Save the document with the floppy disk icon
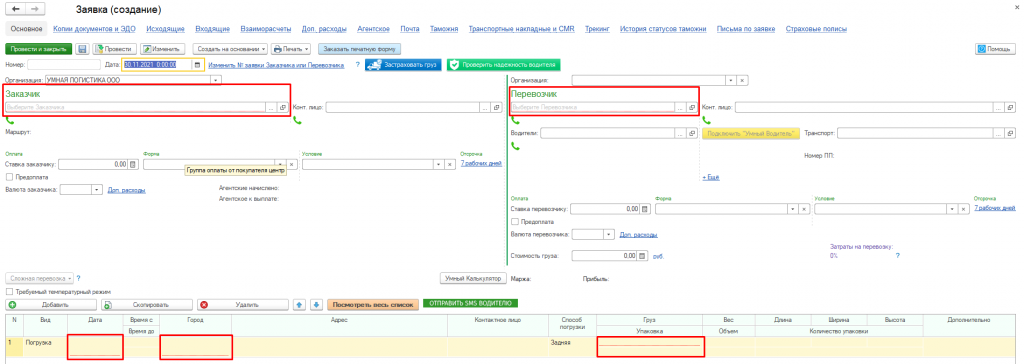Screen dimensions: 1024x364 [83, 49]
